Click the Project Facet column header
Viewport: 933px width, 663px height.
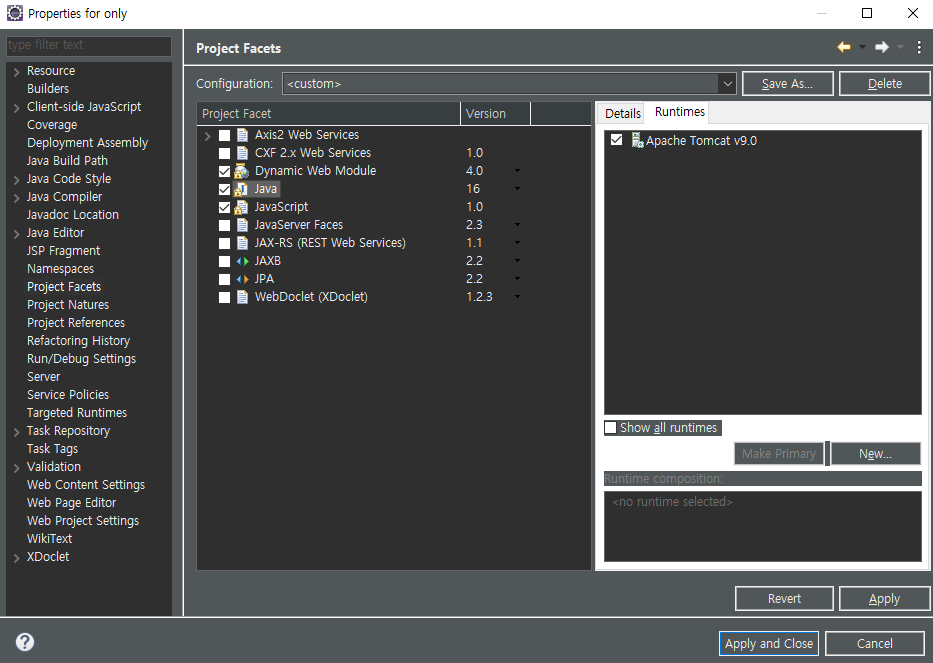pyautogui.click(x=328, y=114)
